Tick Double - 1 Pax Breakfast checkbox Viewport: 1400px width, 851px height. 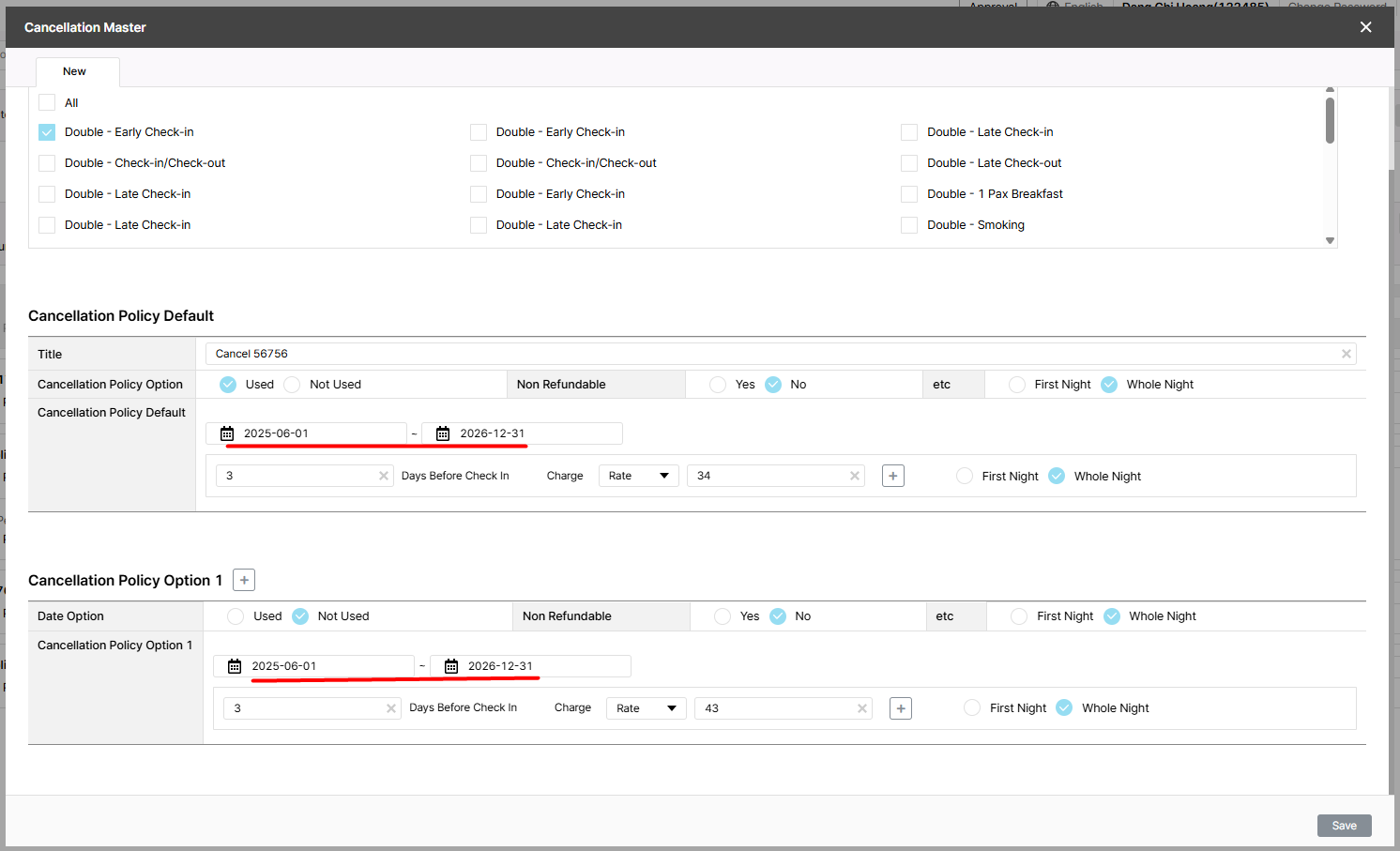(909, 194)
